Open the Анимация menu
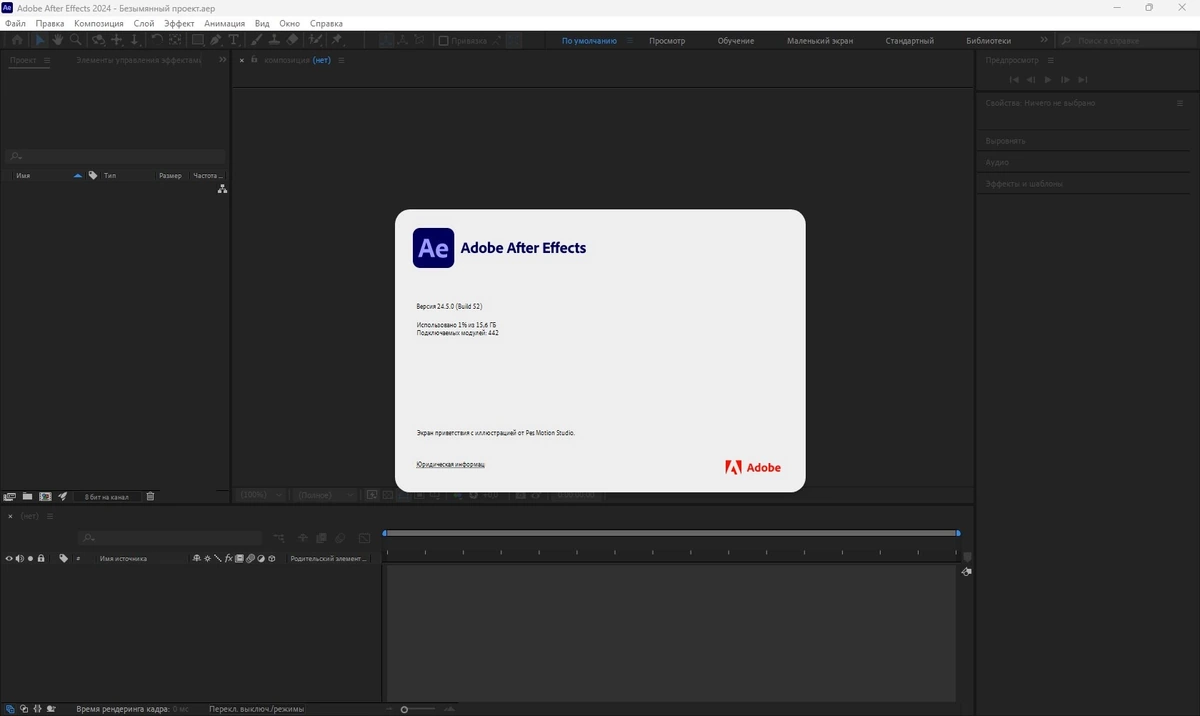Image resolution: width=1200 pixels, height=716 pixels. coord(225,23)
